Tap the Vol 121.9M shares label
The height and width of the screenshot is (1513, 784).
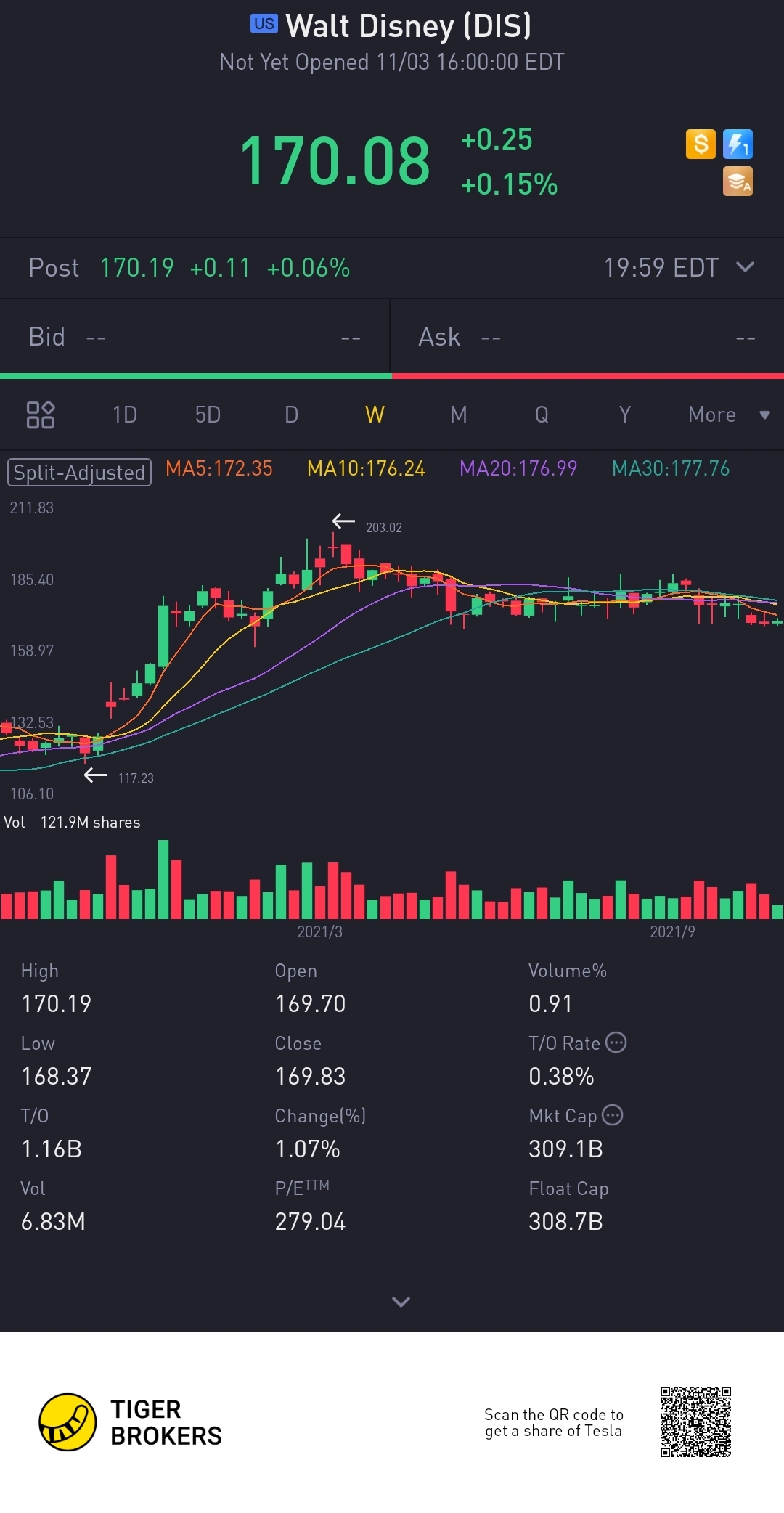point(72,823)
